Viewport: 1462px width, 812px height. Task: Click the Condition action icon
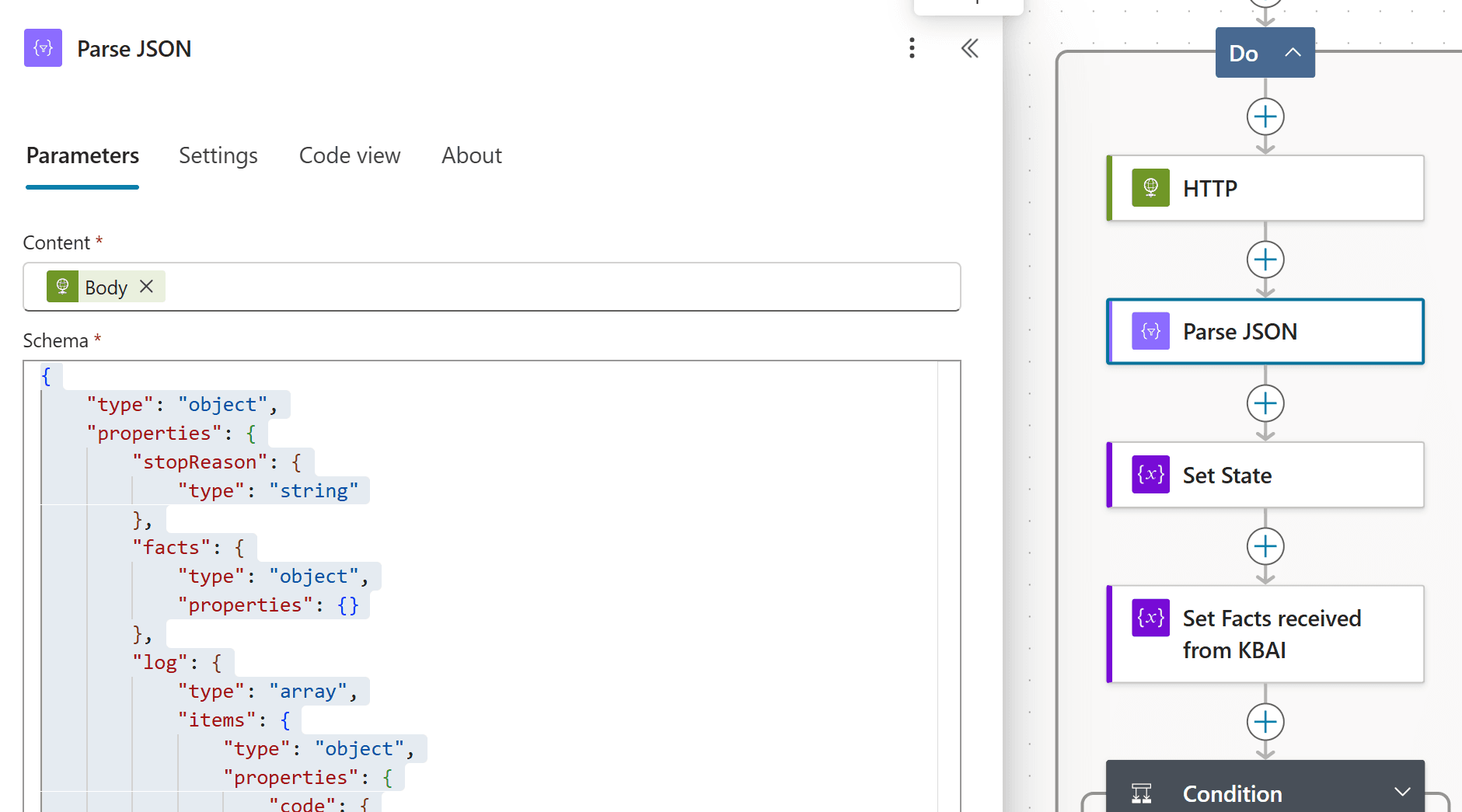coord(1142,793)
